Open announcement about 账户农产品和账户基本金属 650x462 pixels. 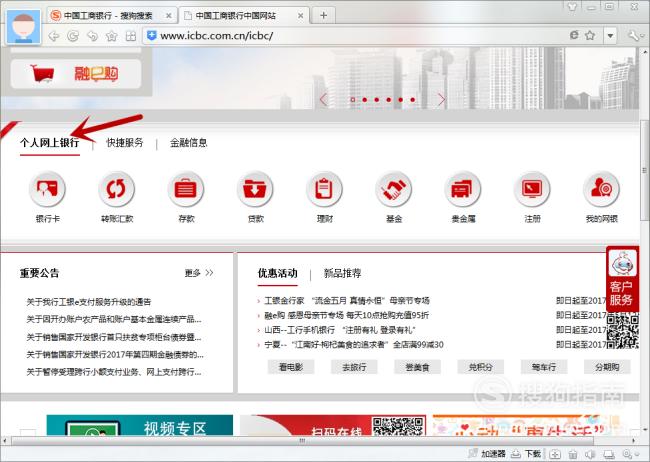114,319
